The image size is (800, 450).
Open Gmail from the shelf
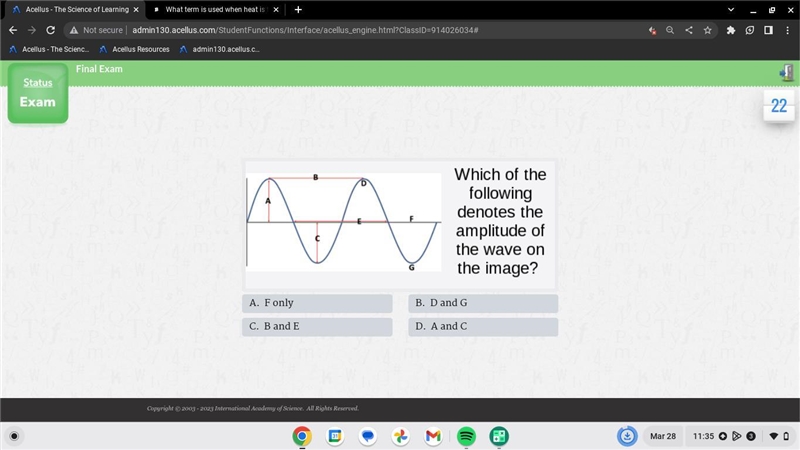433,436
